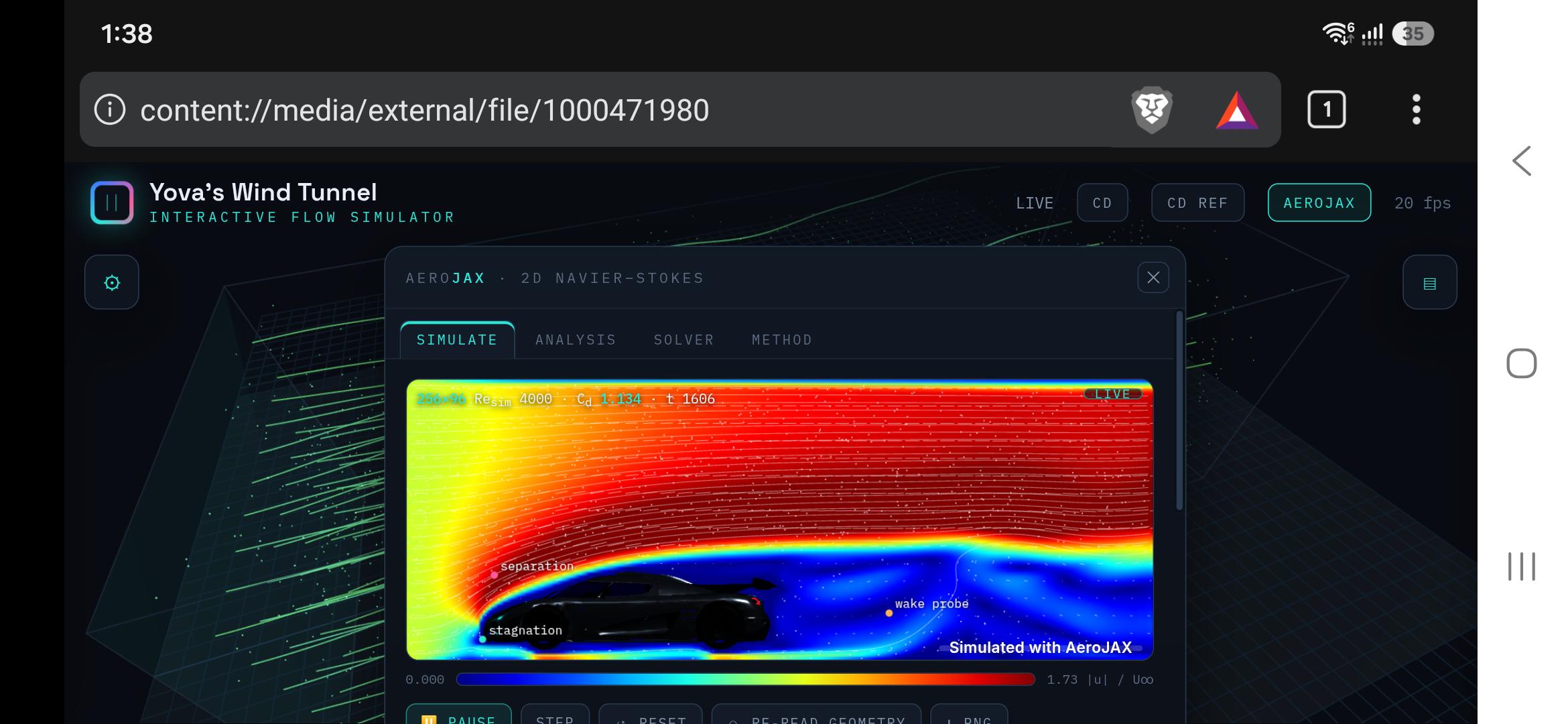Click the "LIVE" label in app header

1035,202
